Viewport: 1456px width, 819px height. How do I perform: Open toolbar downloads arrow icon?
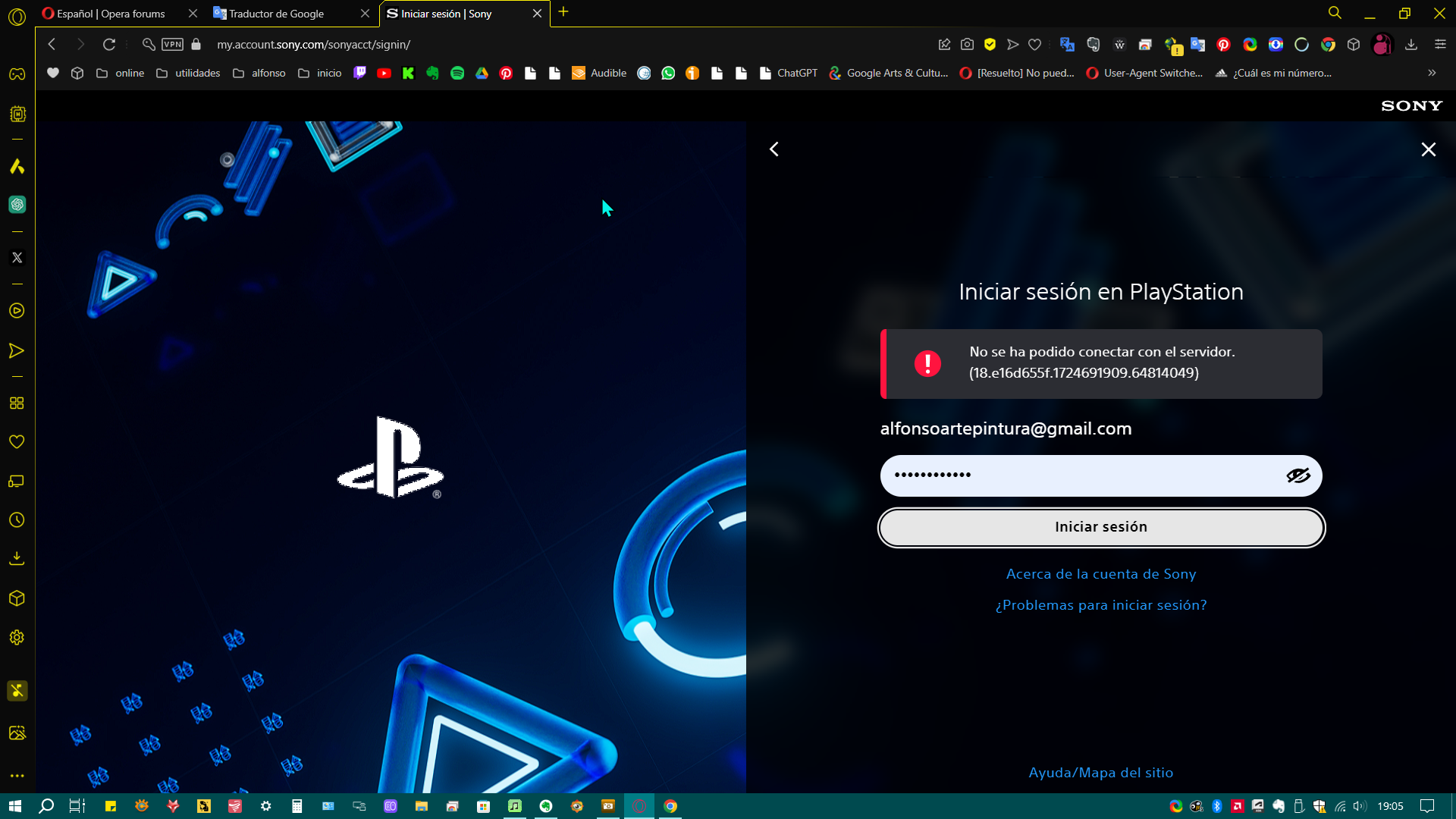(x=1411, y=45)
